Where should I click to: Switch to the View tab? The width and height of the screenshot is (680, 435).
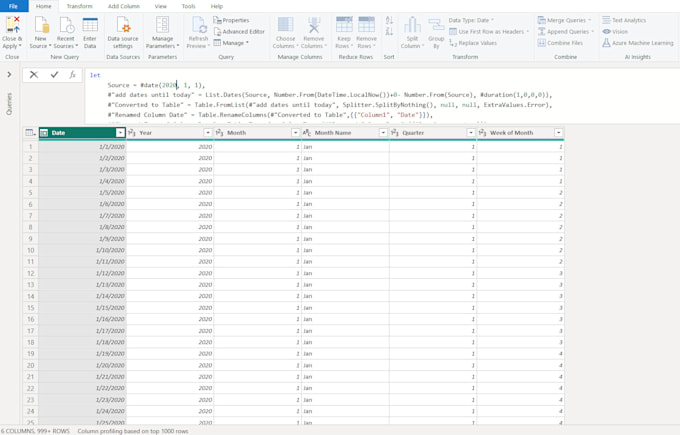pyautogui.click(x=160, y=6)
